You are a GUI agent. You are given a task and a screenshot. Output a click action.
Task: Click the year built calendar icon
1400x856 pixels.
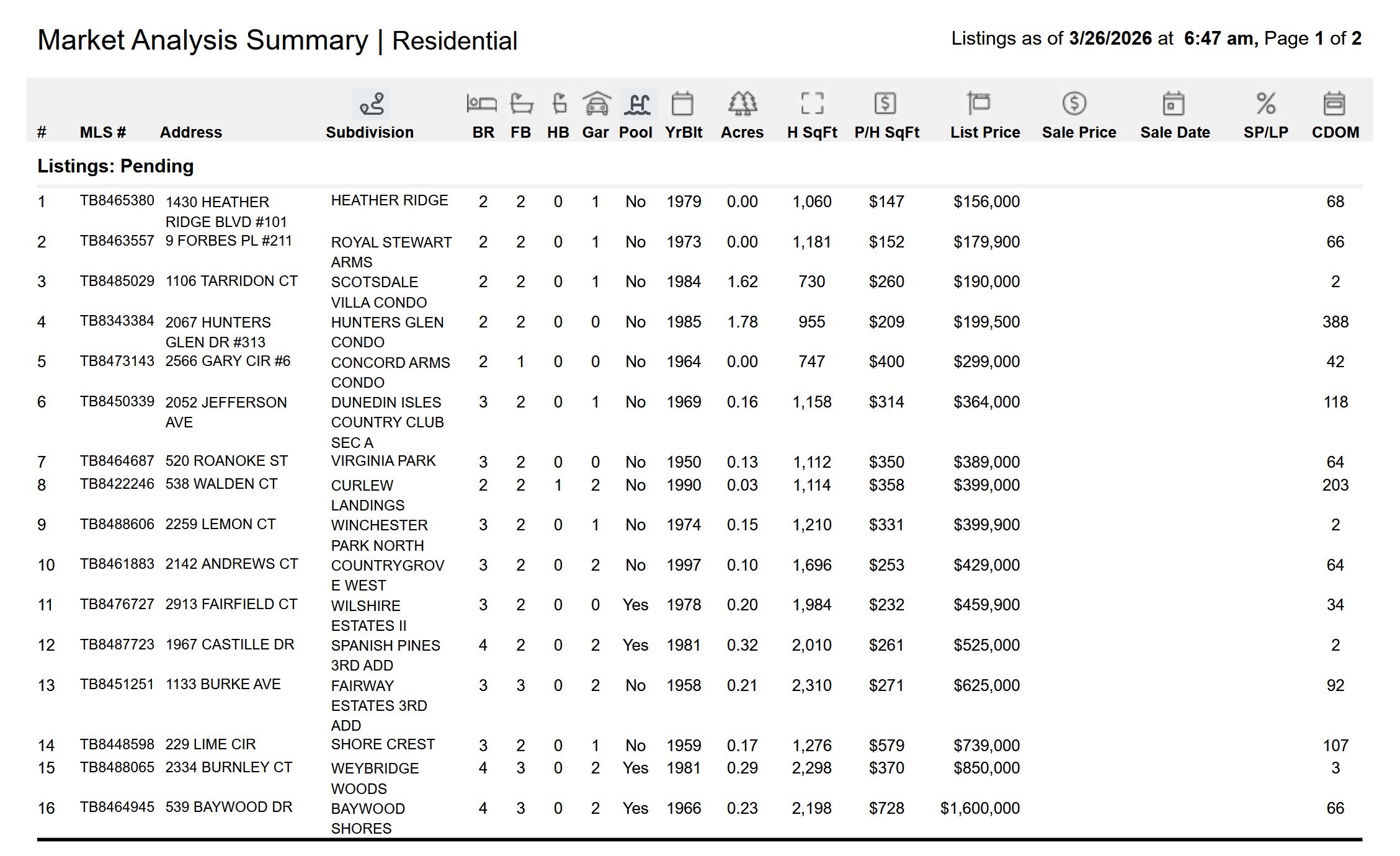(x=682, y=104)
